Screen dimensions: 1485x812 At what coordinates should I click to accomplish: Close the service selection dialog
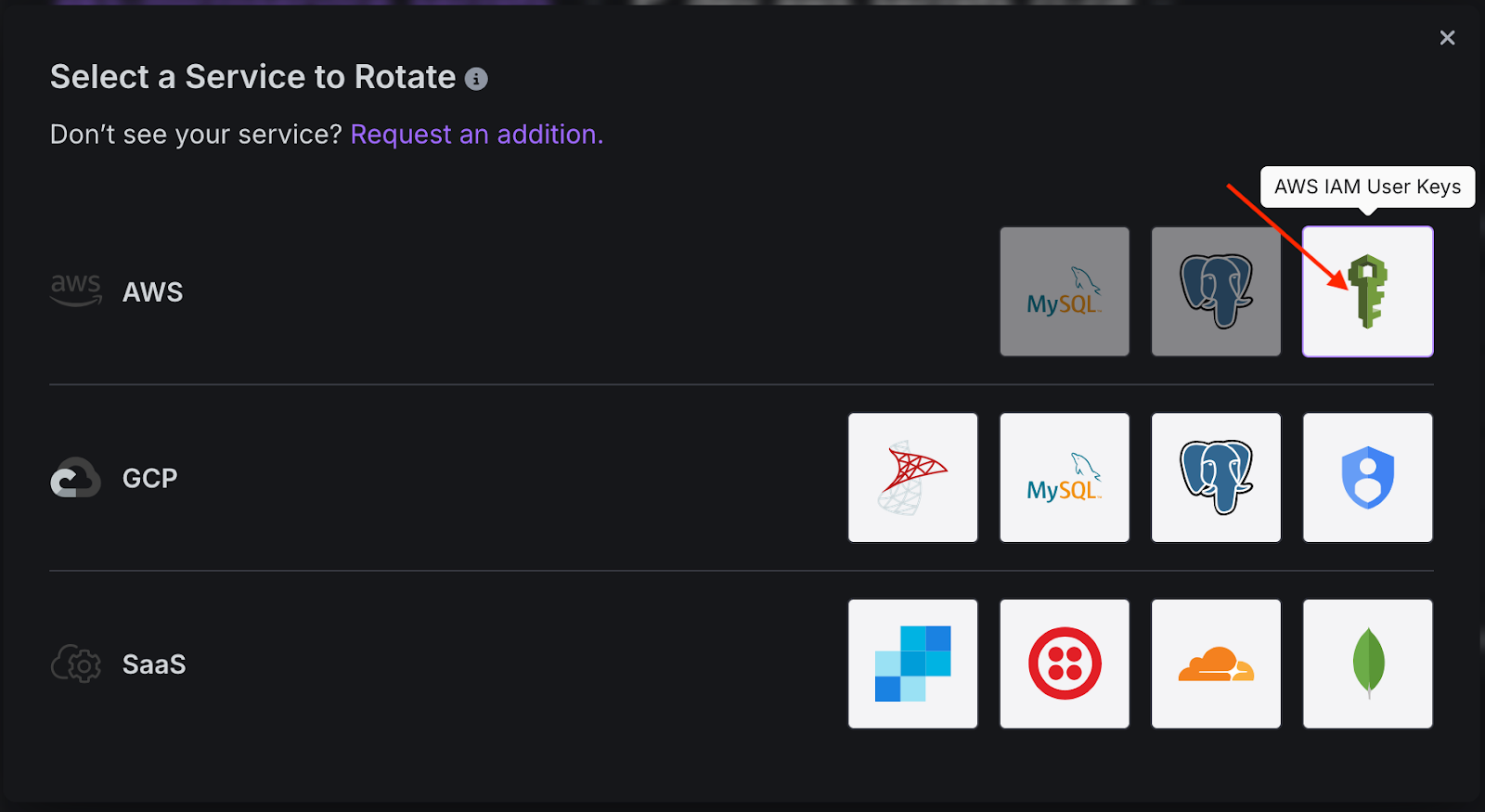pyautogui.click(x=1447, y=38)
